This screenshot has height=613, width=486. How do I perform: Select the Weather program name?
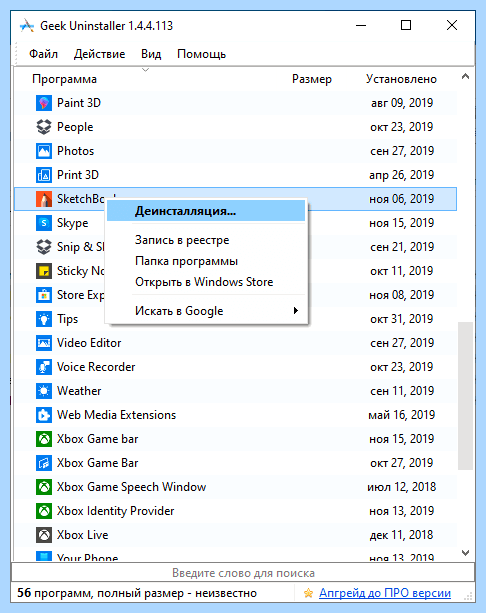(79, 391)
